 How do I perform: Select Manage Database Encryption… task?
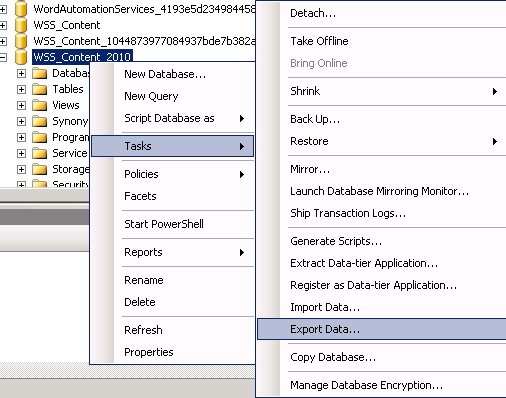pos(382,385)
